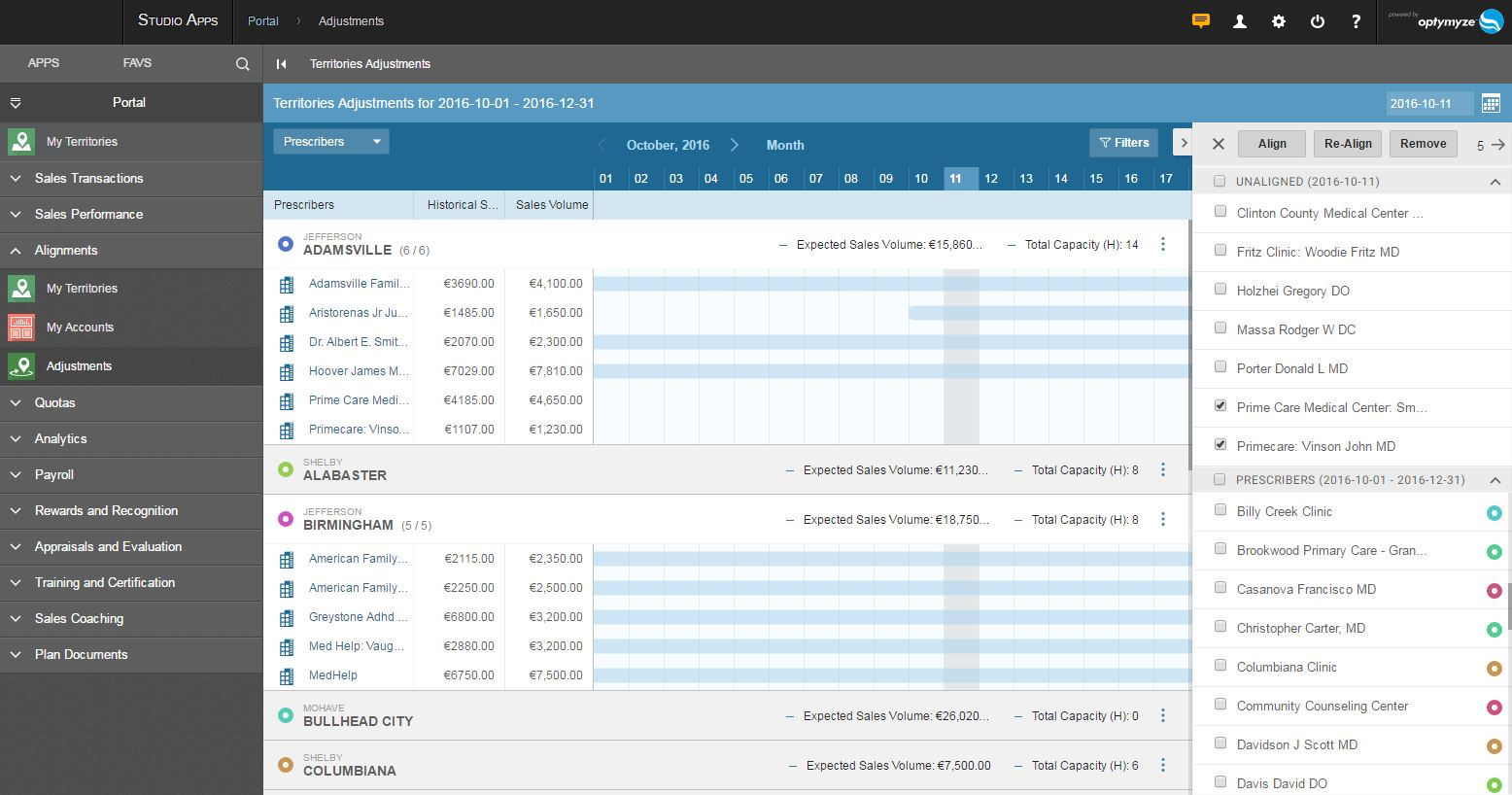1512x795 pixels.
Task: Open My Accounts in sidebar
Action: pos(80,328)
